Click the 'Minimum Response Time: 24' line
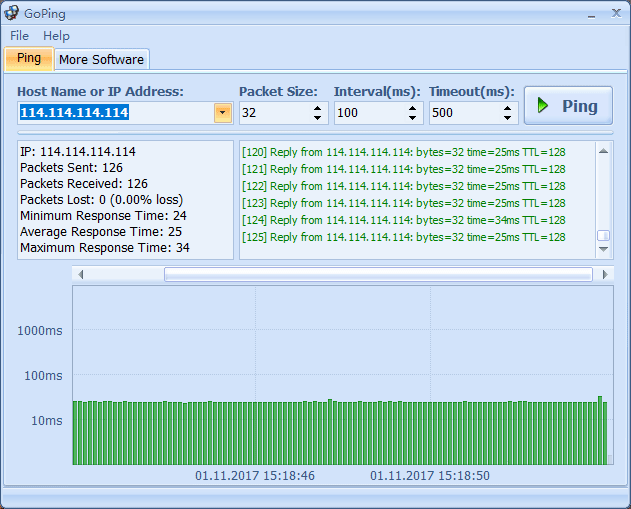This screenshot has height=509, width=631. (x=103, y=216)
